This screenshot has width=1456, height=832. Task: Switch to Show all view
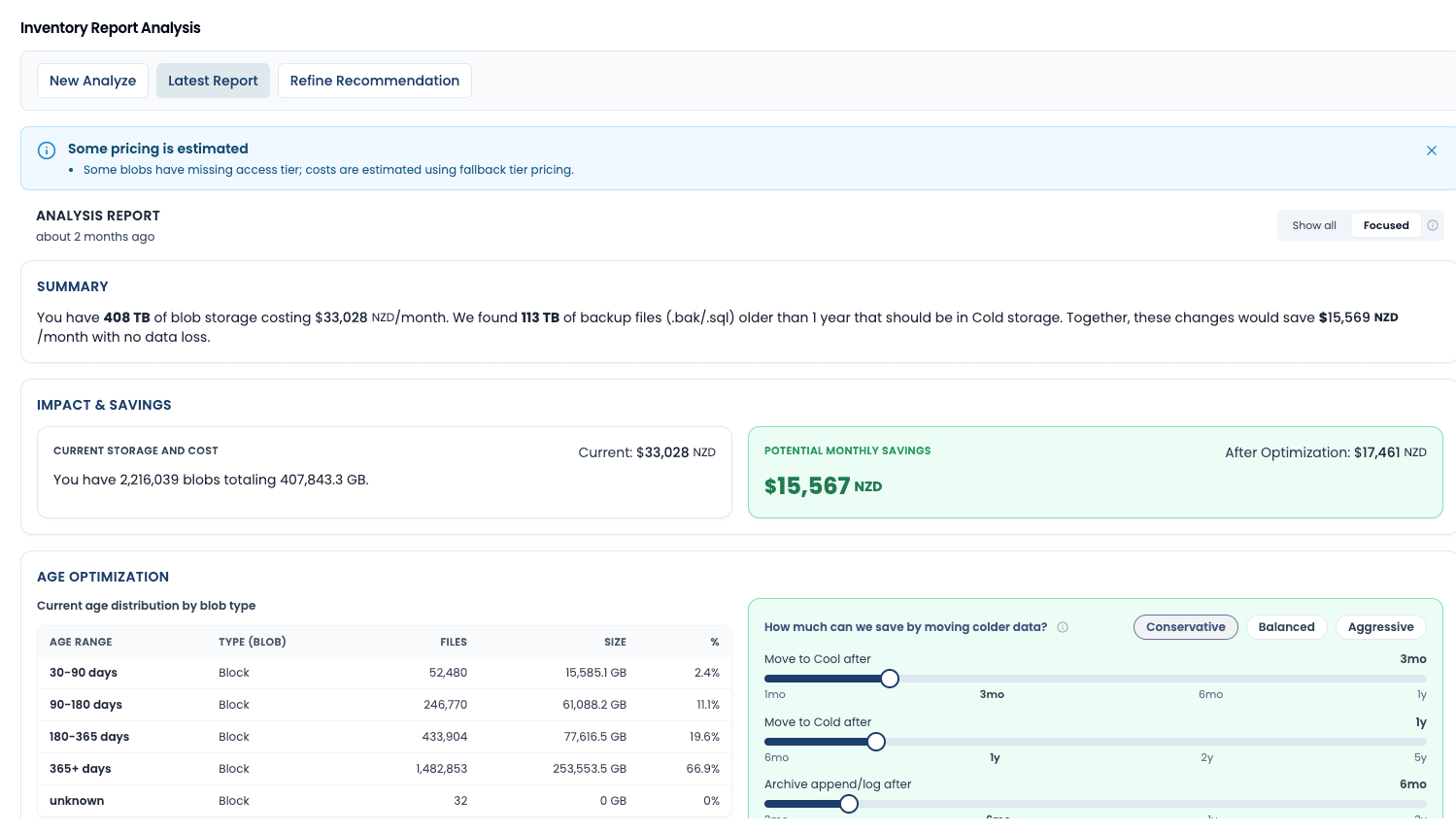coord(1313,225)
